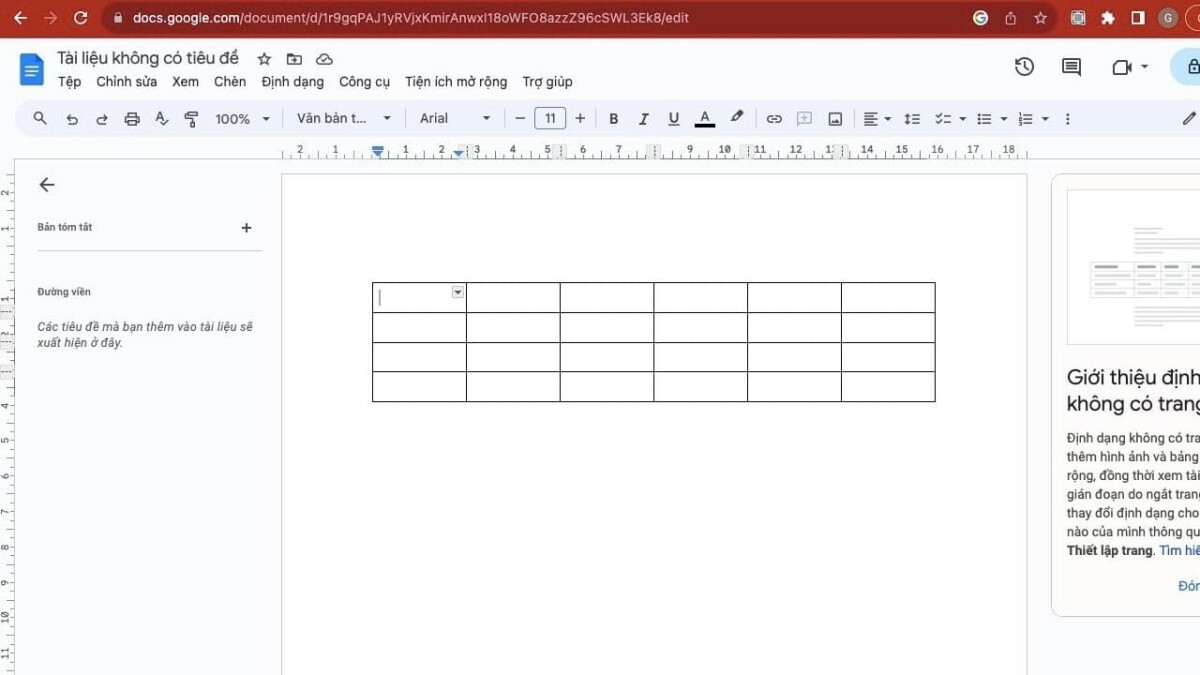The height and width of the screenshot is (675, 1200).
Task: Open the Google Docs home icon
Action: click(32, 70)
